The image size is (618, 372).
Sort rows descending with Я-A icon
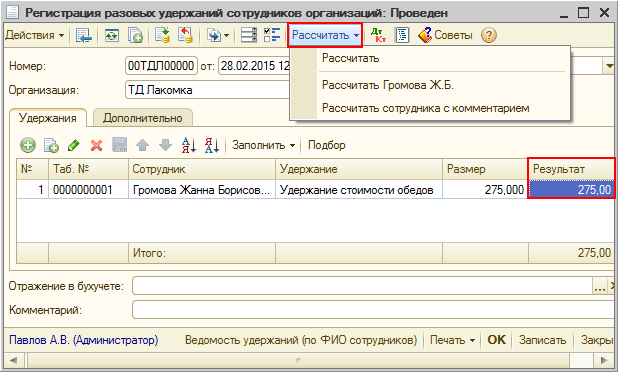212,145
